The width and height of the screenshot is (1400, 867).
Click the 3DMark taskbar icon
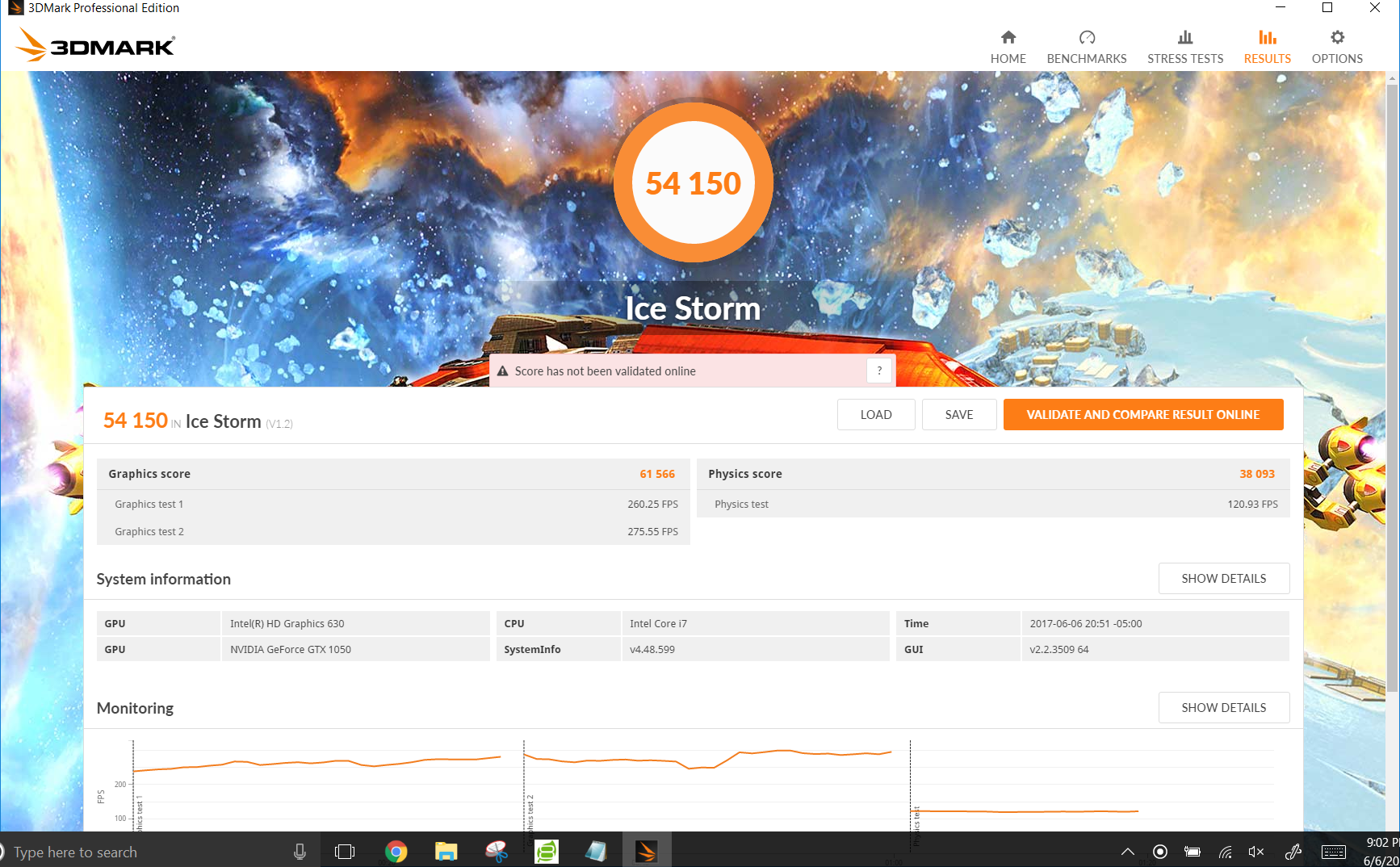(x=647, y=852)
